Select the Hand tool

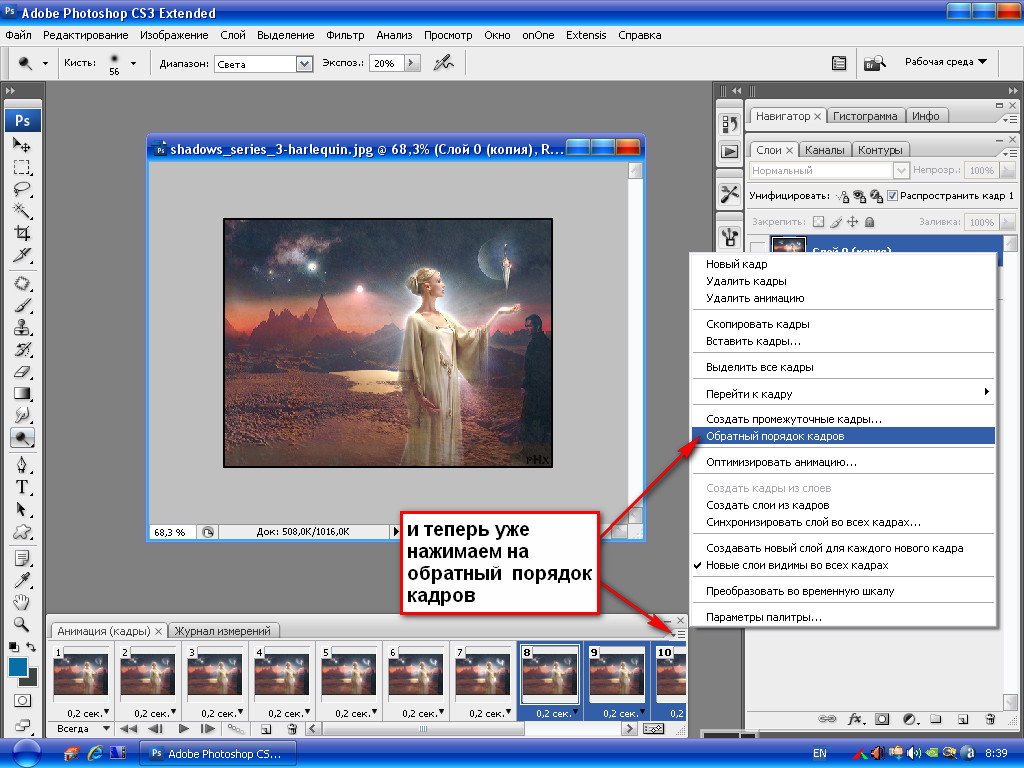[22, 602]
